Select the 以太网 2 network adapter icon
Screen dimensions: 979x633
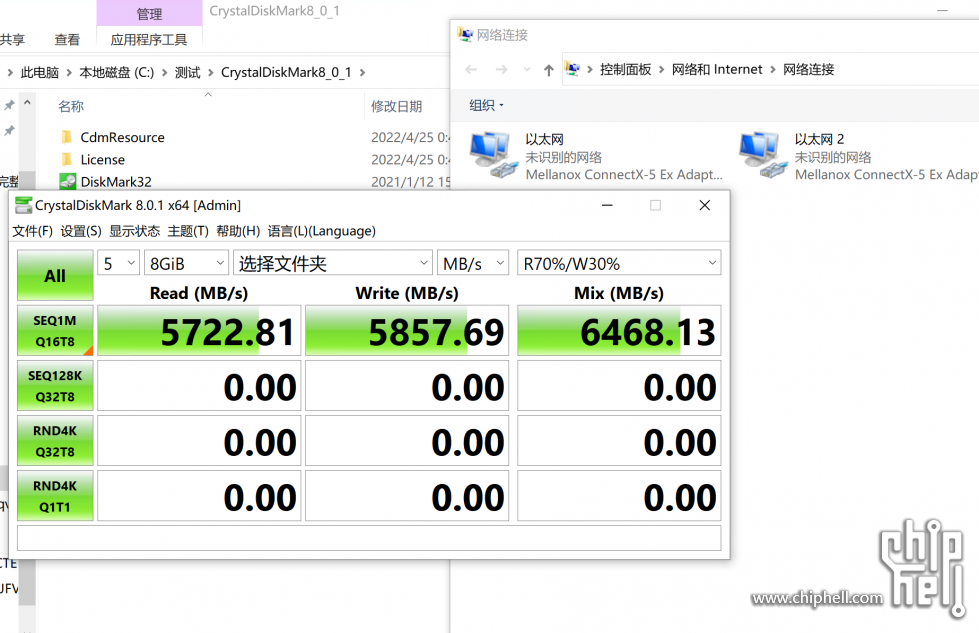(763, 155)
